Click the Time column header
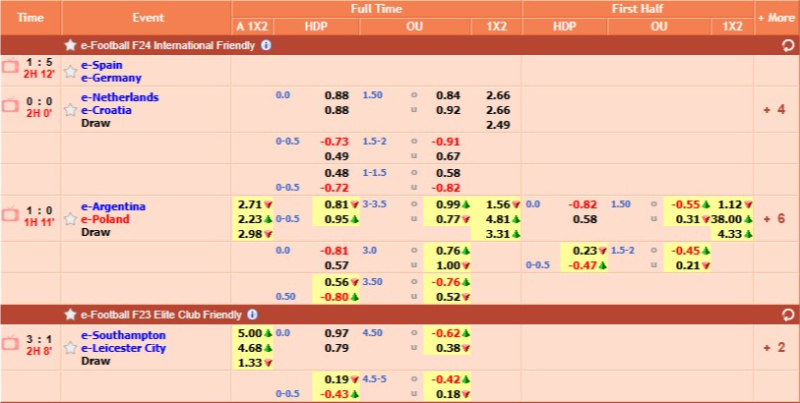This screenshot has height=403, width=800. point(31,18)
